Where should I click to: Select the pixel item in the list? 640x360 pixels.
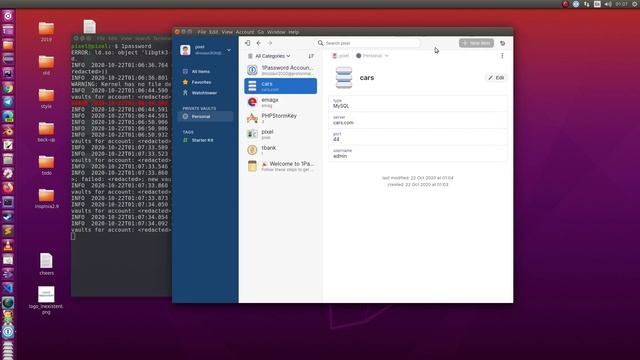pos(281,134)
